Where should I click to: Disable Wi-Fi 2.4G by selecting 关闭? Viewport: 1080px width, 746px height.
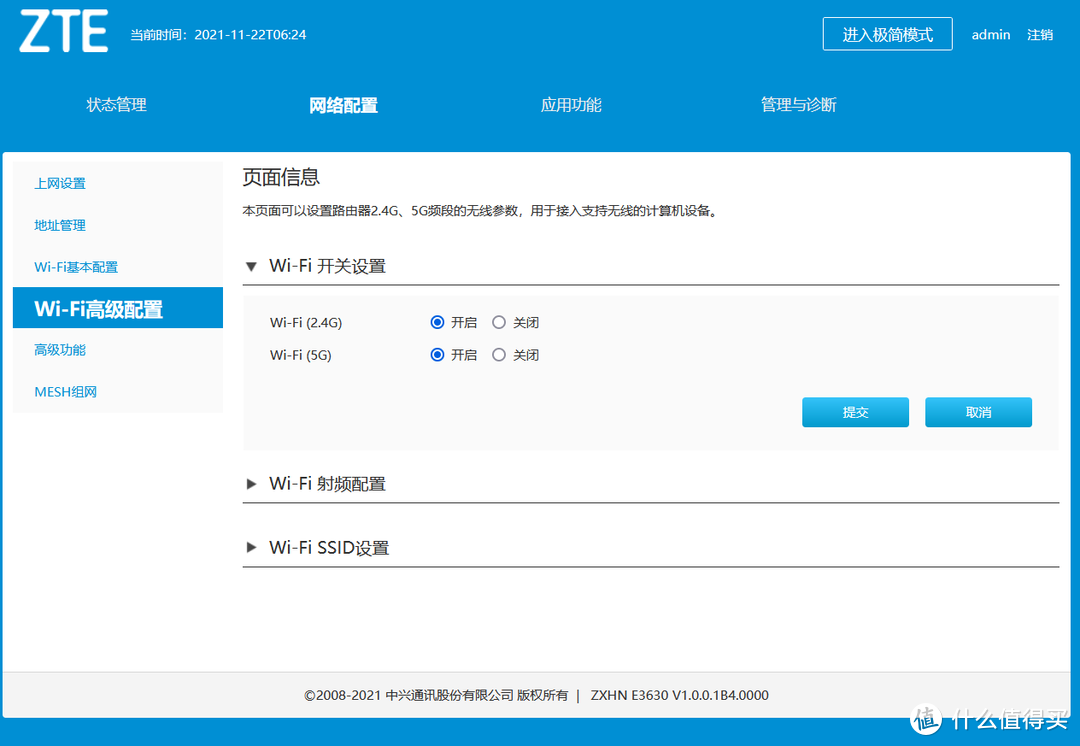(x=498, y=322)
